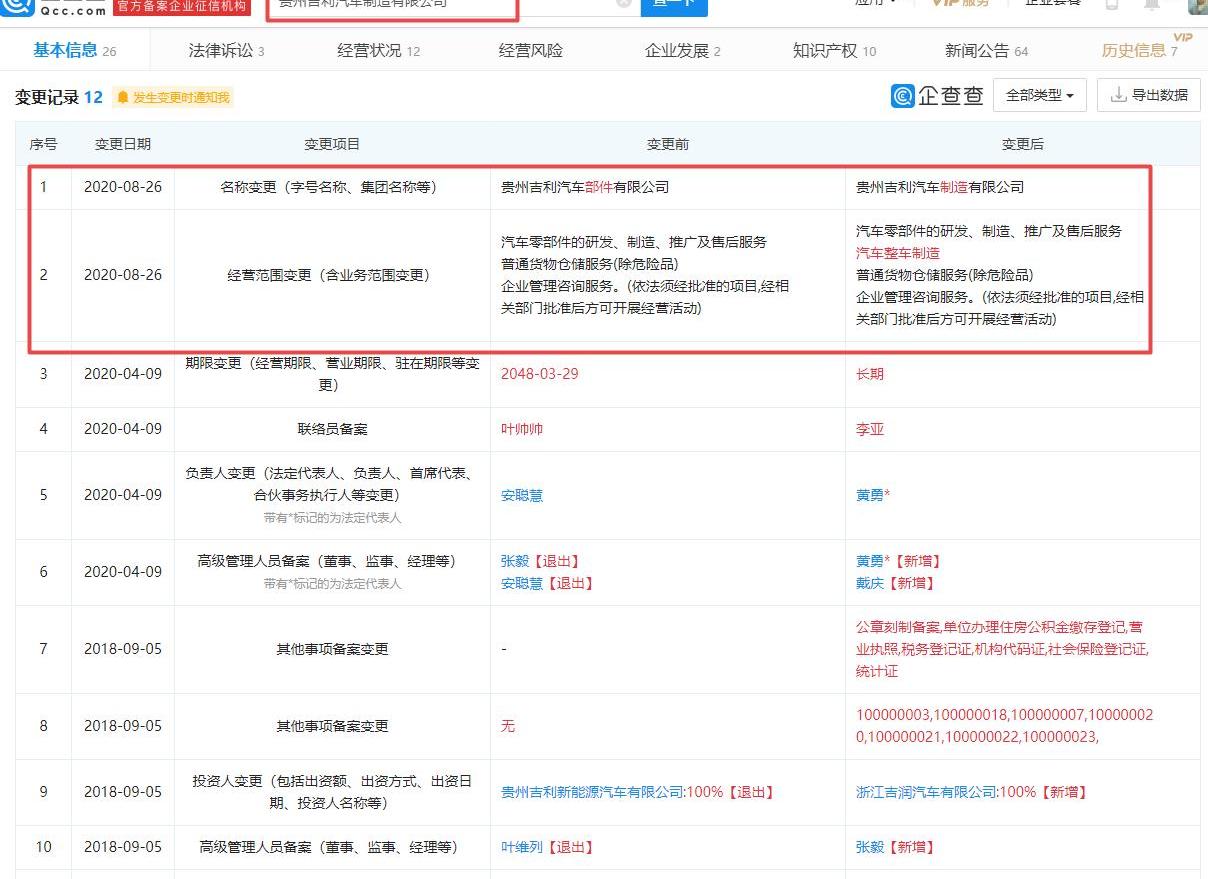Viewport: 1208px width, 879px height.
Task: Click the new term value 长期
Action: coord(870,374)
